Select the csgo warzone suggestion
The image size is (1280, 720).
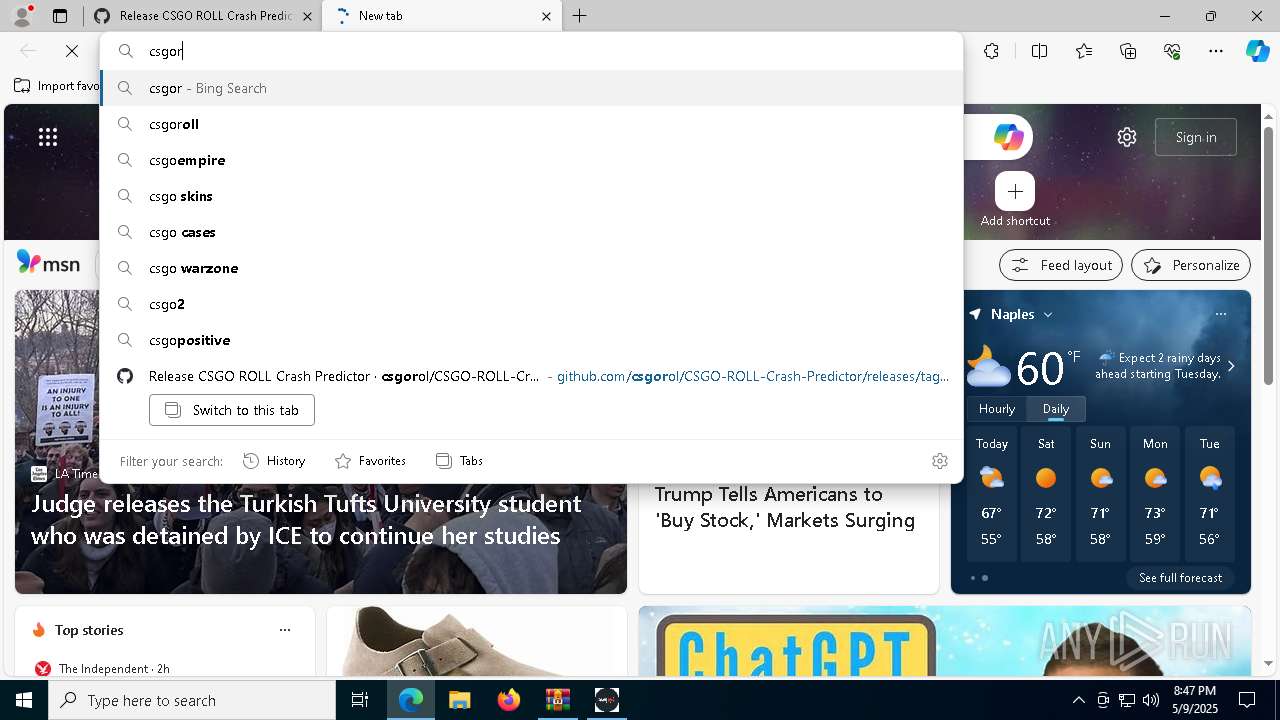click(x=532, y=268)
